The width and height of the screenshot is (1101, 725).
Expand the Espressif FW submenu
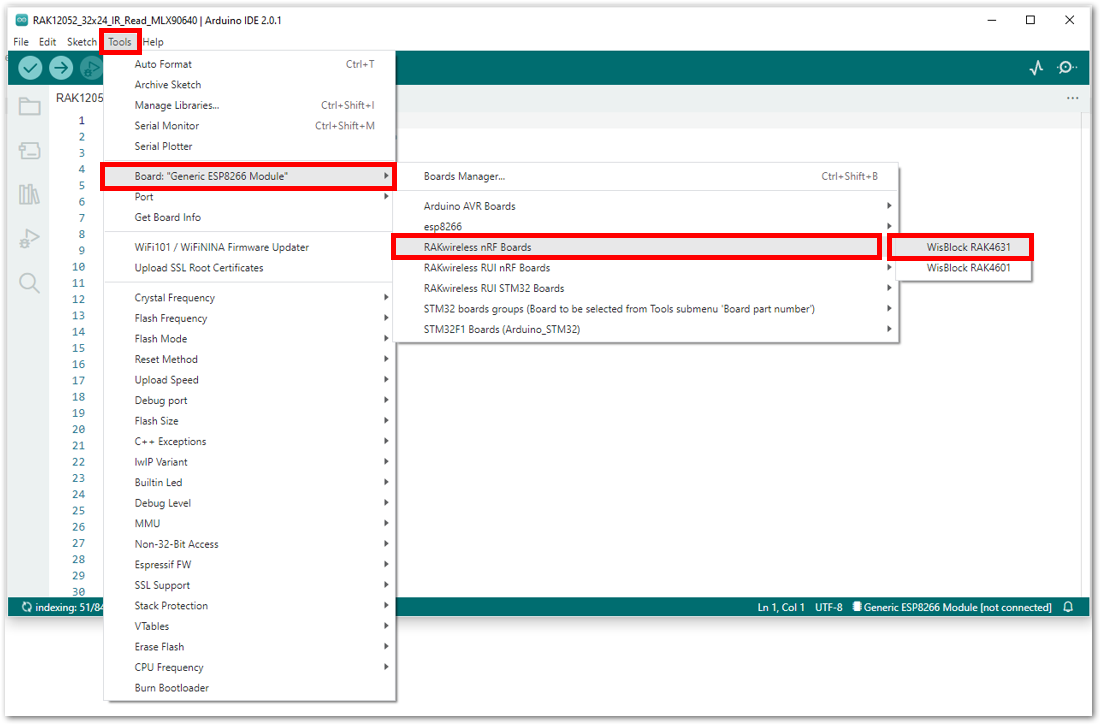point(250,564)
